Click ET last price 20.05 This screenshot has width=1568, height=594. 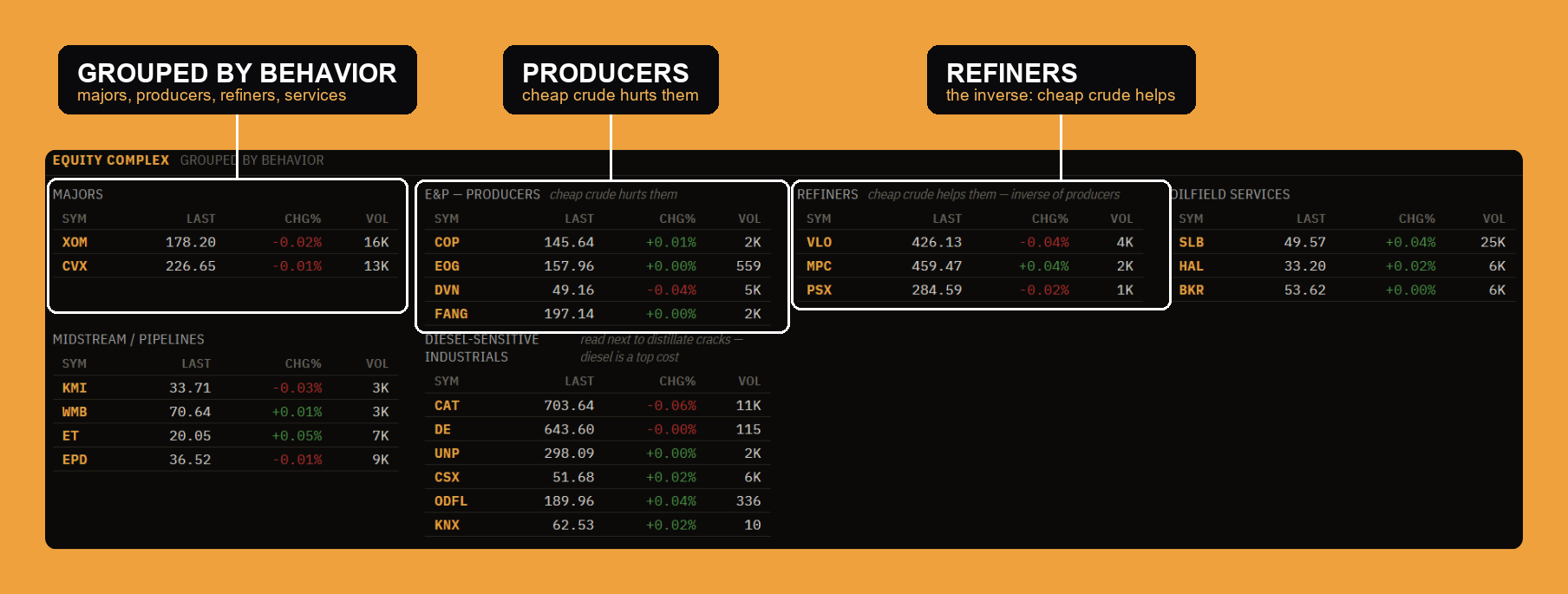pyautogui.click(x=190, y=436)
